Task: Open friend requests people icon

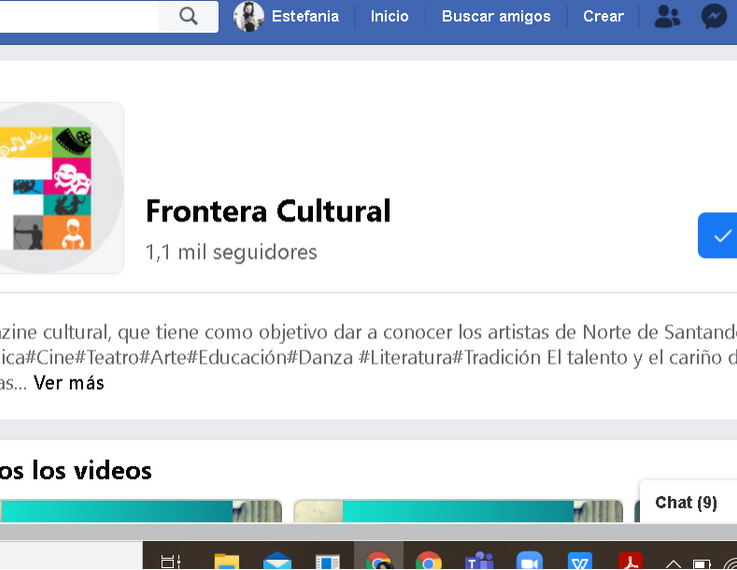Action: tap(667, 16)
